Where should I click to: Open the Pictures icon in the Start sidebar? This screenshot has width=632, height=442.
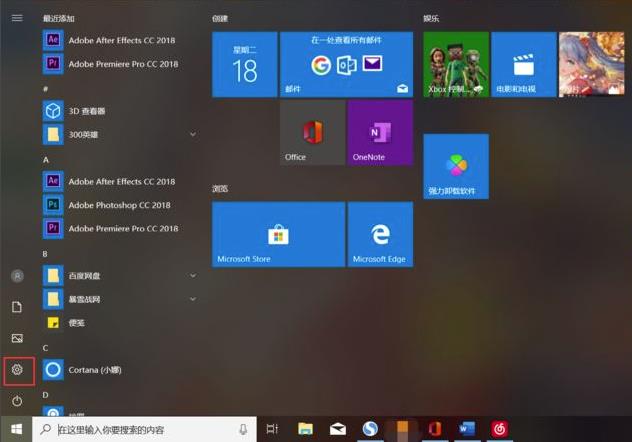(x=17, y=338)
